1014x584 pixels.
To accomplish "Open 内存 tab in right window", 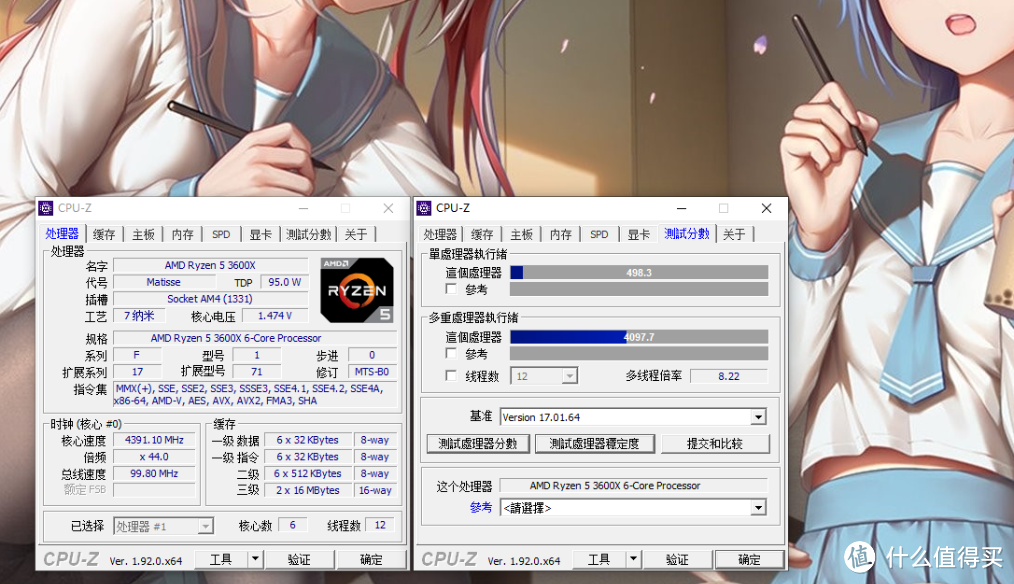I will click(561, 234).
